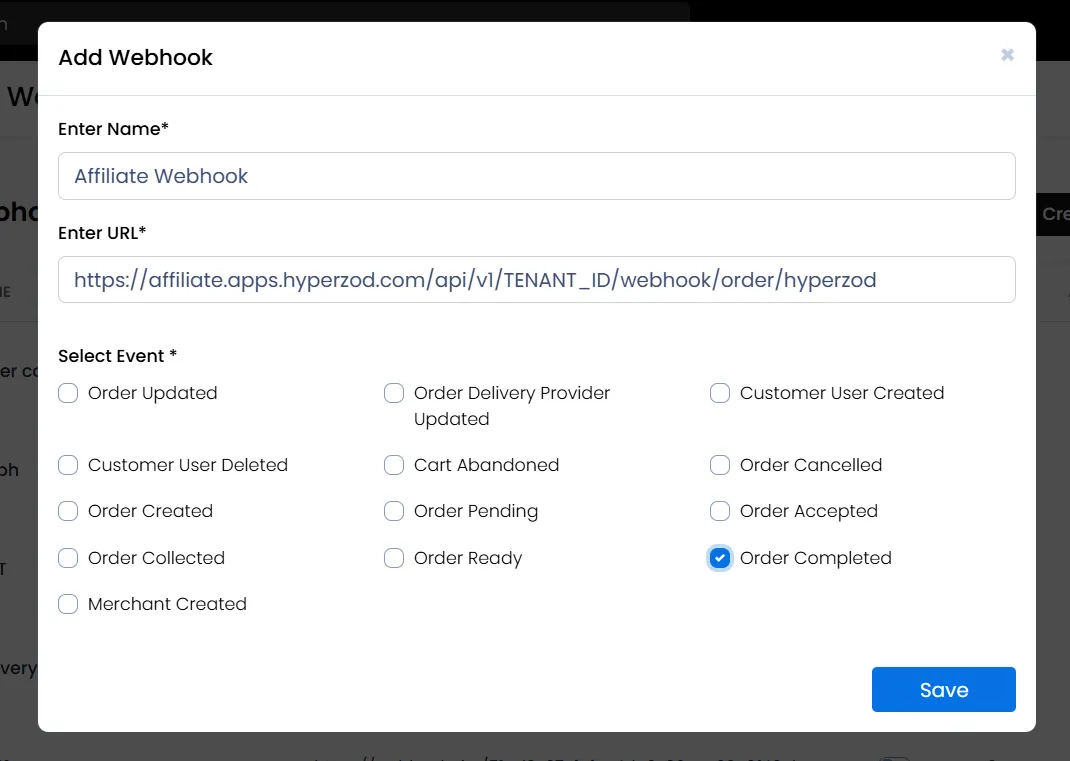Tick the Order Ready event

coord(394,558)
